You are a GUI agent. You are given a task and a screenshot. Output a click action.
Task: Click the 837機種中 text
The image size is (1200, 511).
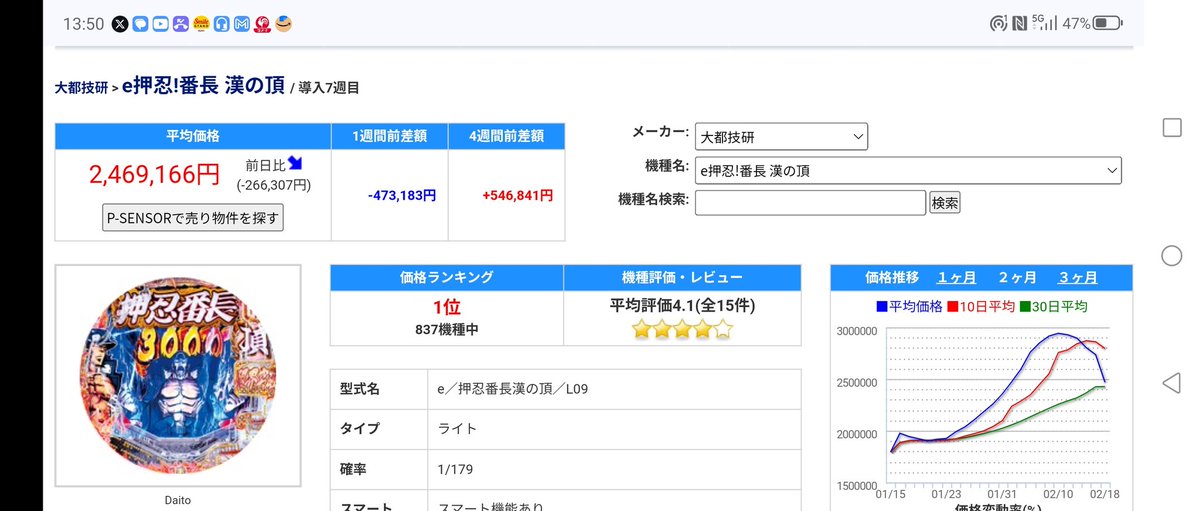tap(446, 329)
